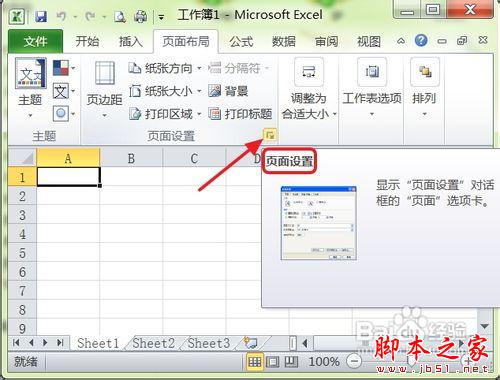Open the 页边距 margins menu
This screenshot has width=500, height=380.
pos(105,89)
